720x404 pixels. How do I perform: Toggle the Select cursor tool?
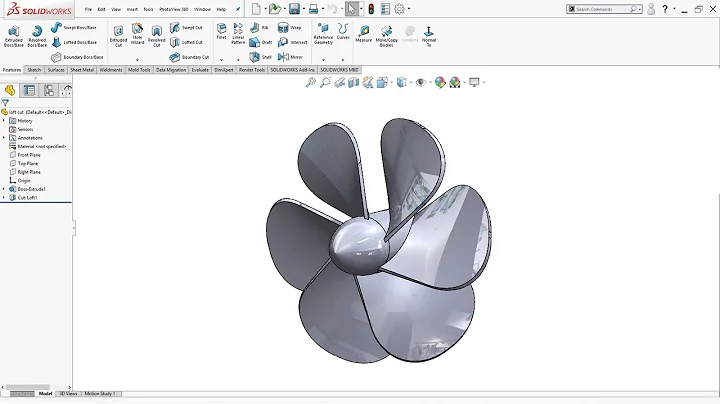(351, 9)
